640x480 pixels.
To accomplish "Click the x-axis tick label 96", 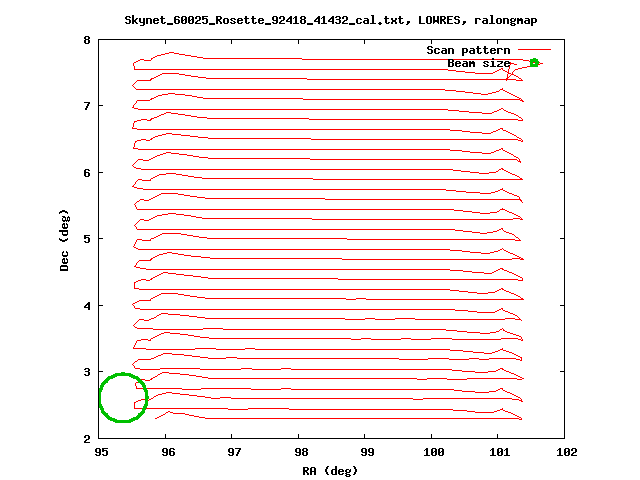I will pos(168,452).
